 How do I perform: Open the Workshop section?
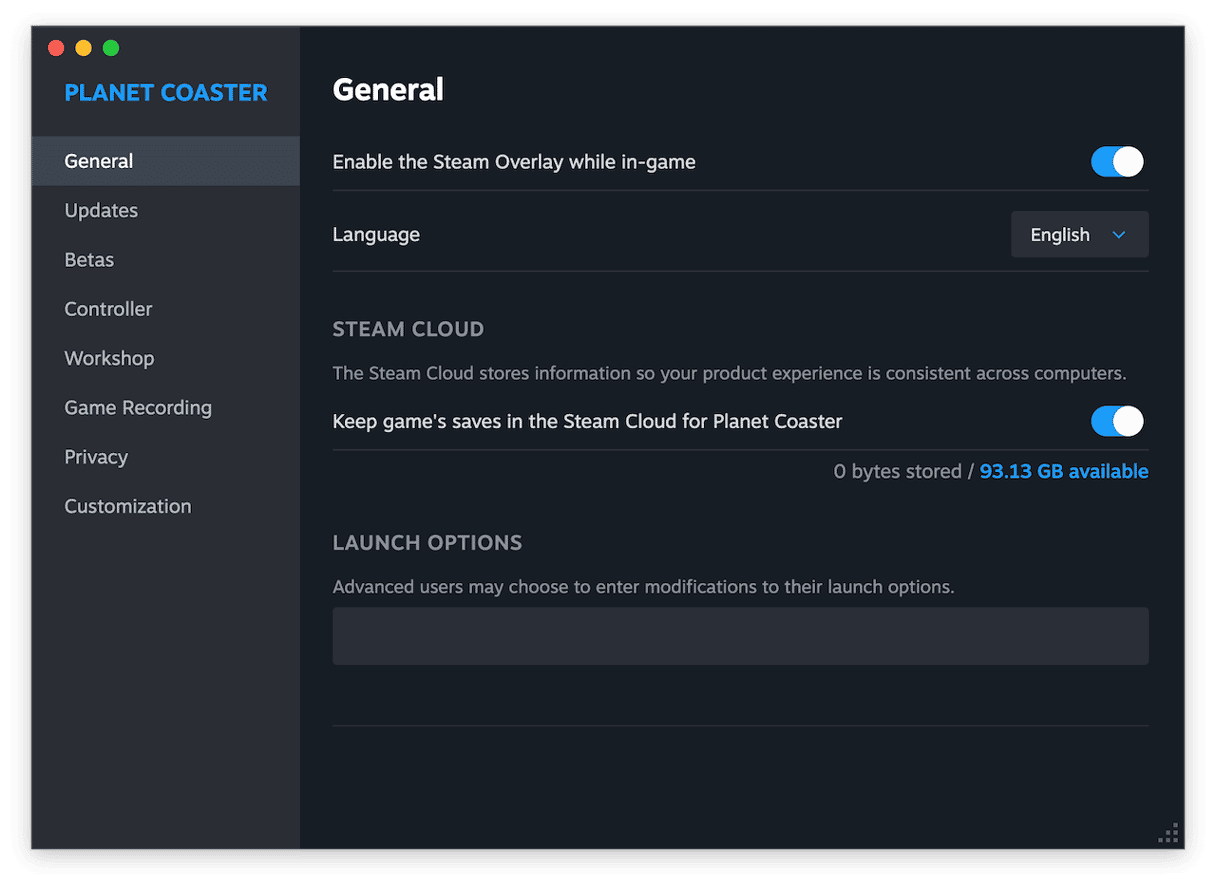click(x=109, y=358)
